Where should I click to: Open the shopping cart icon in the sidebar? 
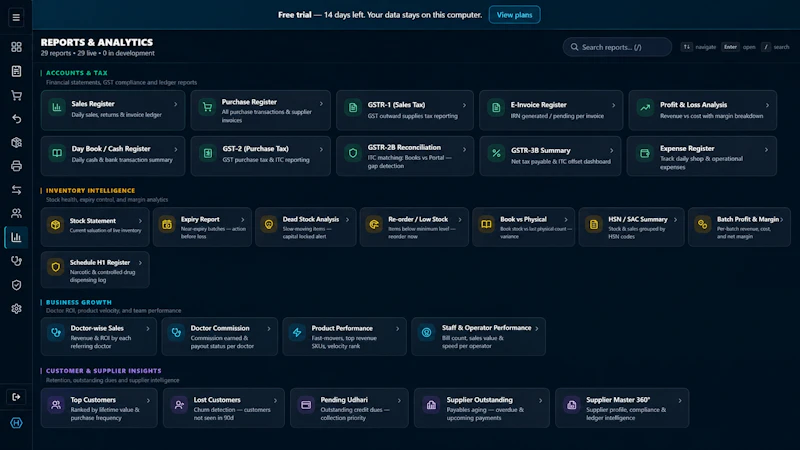16,95
